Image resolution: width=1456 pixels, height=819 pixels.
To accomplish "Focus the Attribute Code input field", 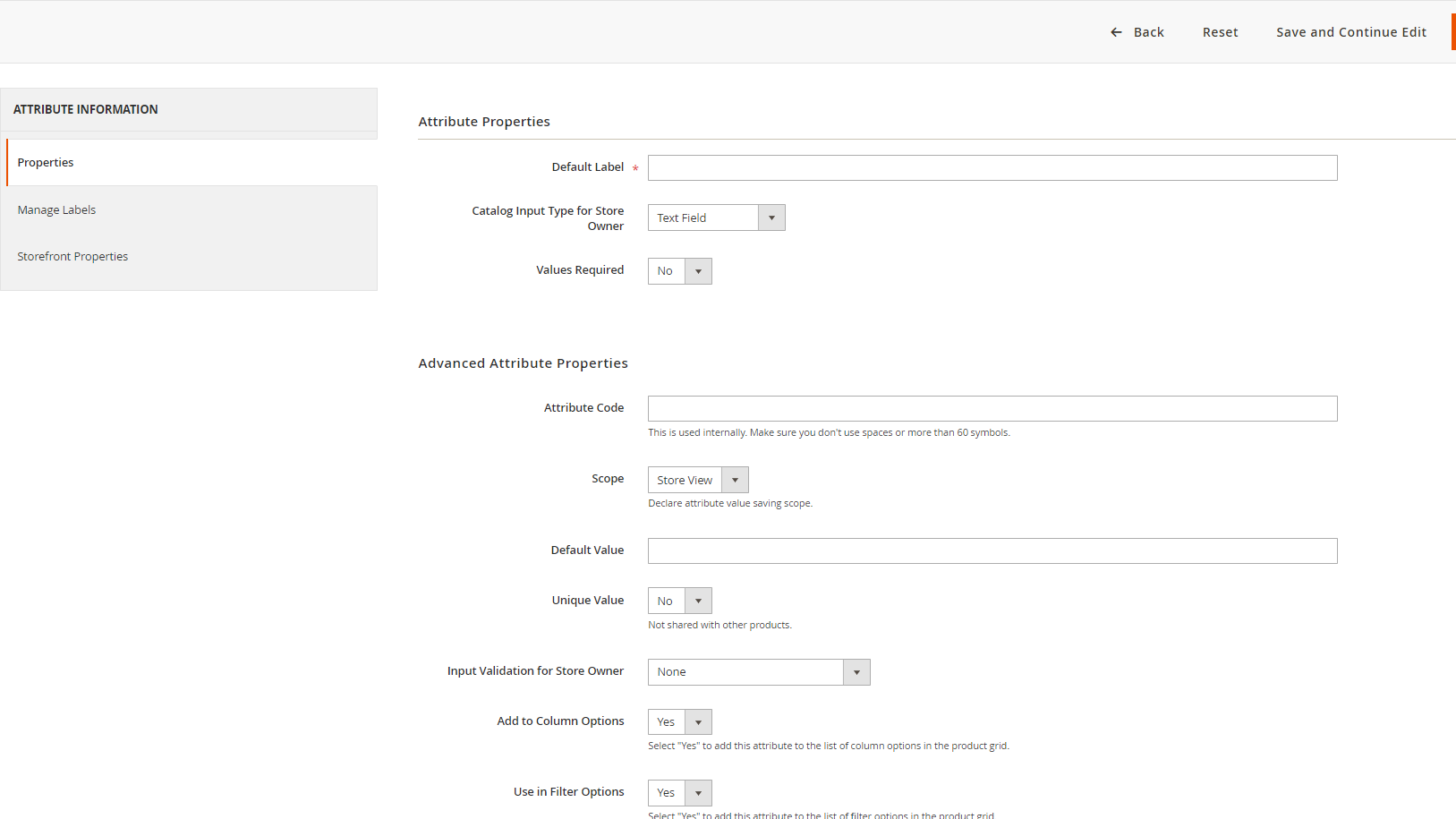I will coord(992,408).
